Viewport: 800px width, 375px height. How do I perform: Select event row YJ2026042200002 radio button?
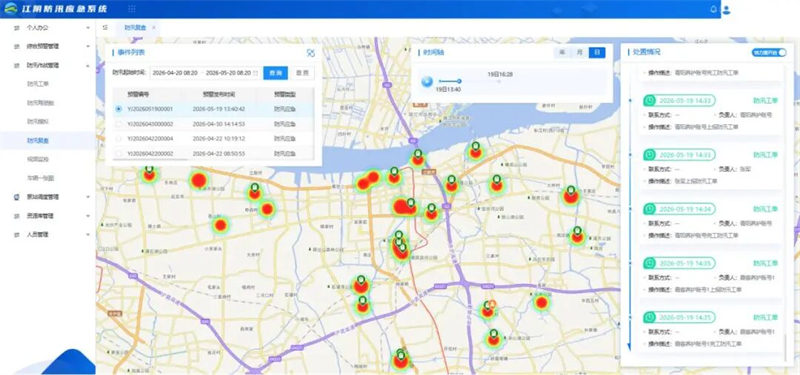click(x=119, y=153)
